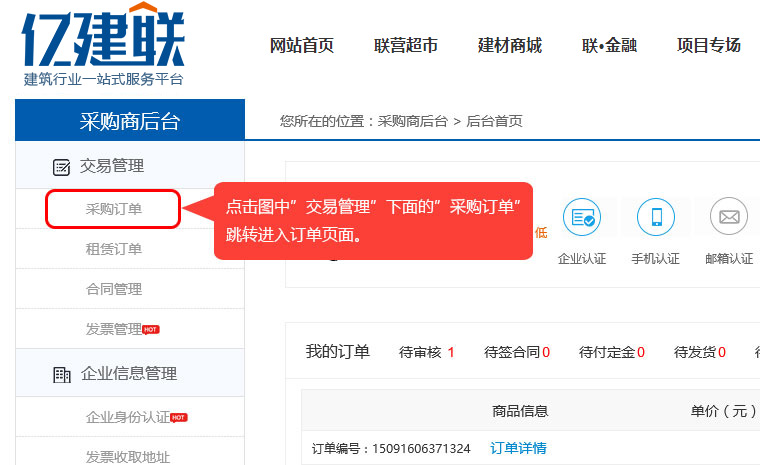Image resolution: width=760 pixels, height=465 pixels.
Task: Open 联营超市 navigation item
Action: 406,45
